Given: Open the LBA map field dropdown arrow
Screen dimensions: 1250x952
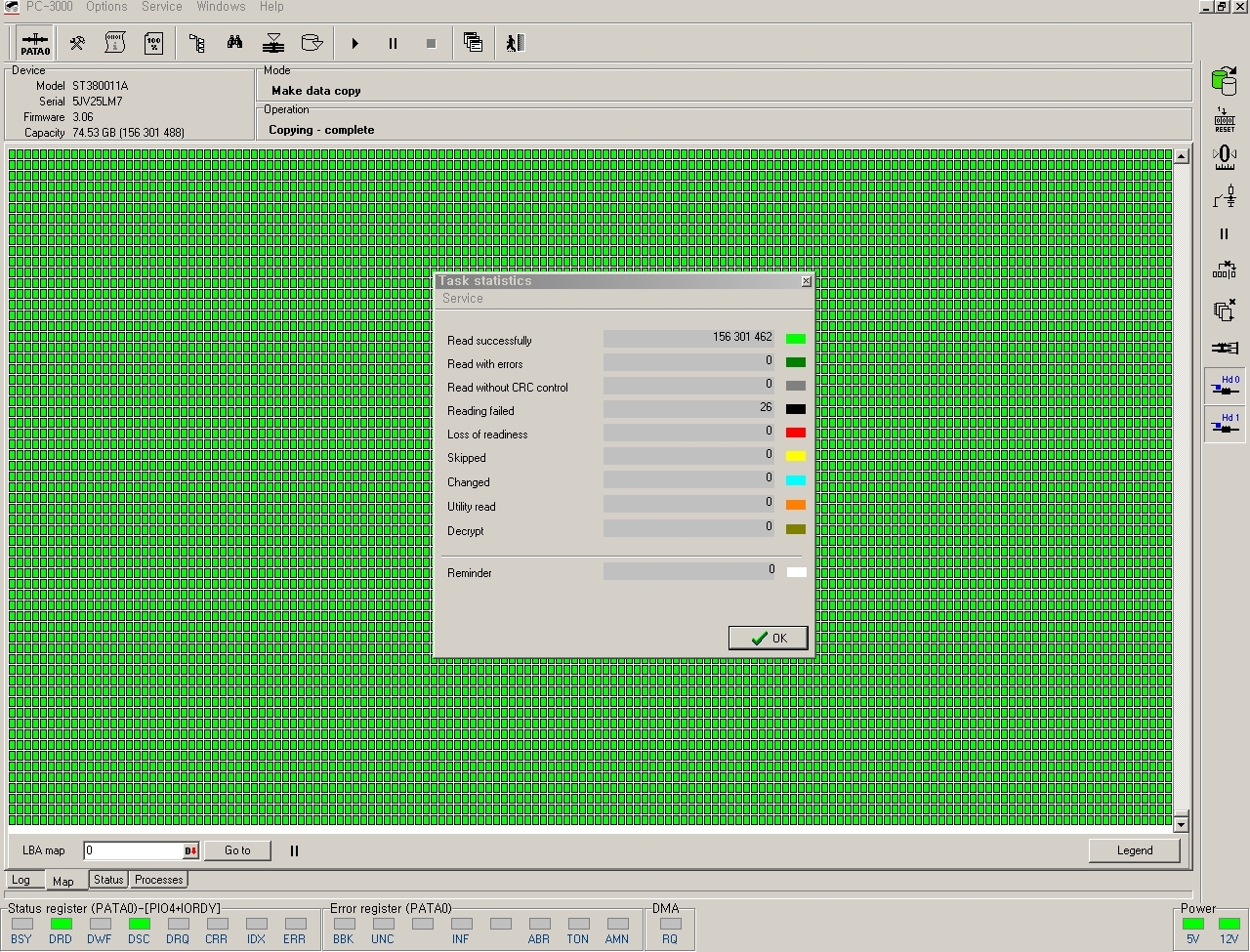Looking at the screenshot, I should 190,850.
